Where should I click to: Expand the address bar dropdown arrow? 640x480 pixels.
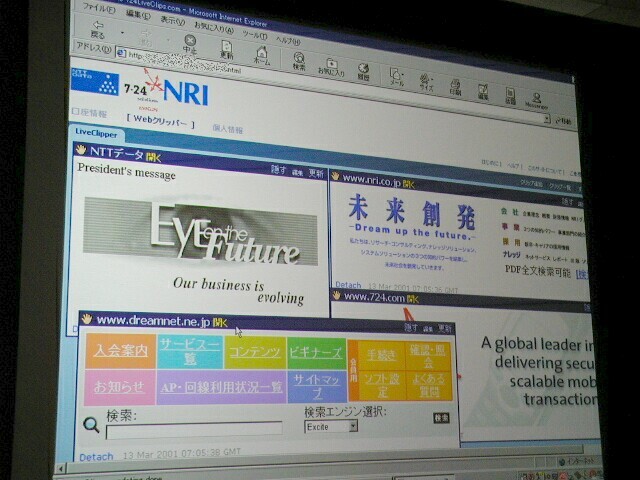547,119
